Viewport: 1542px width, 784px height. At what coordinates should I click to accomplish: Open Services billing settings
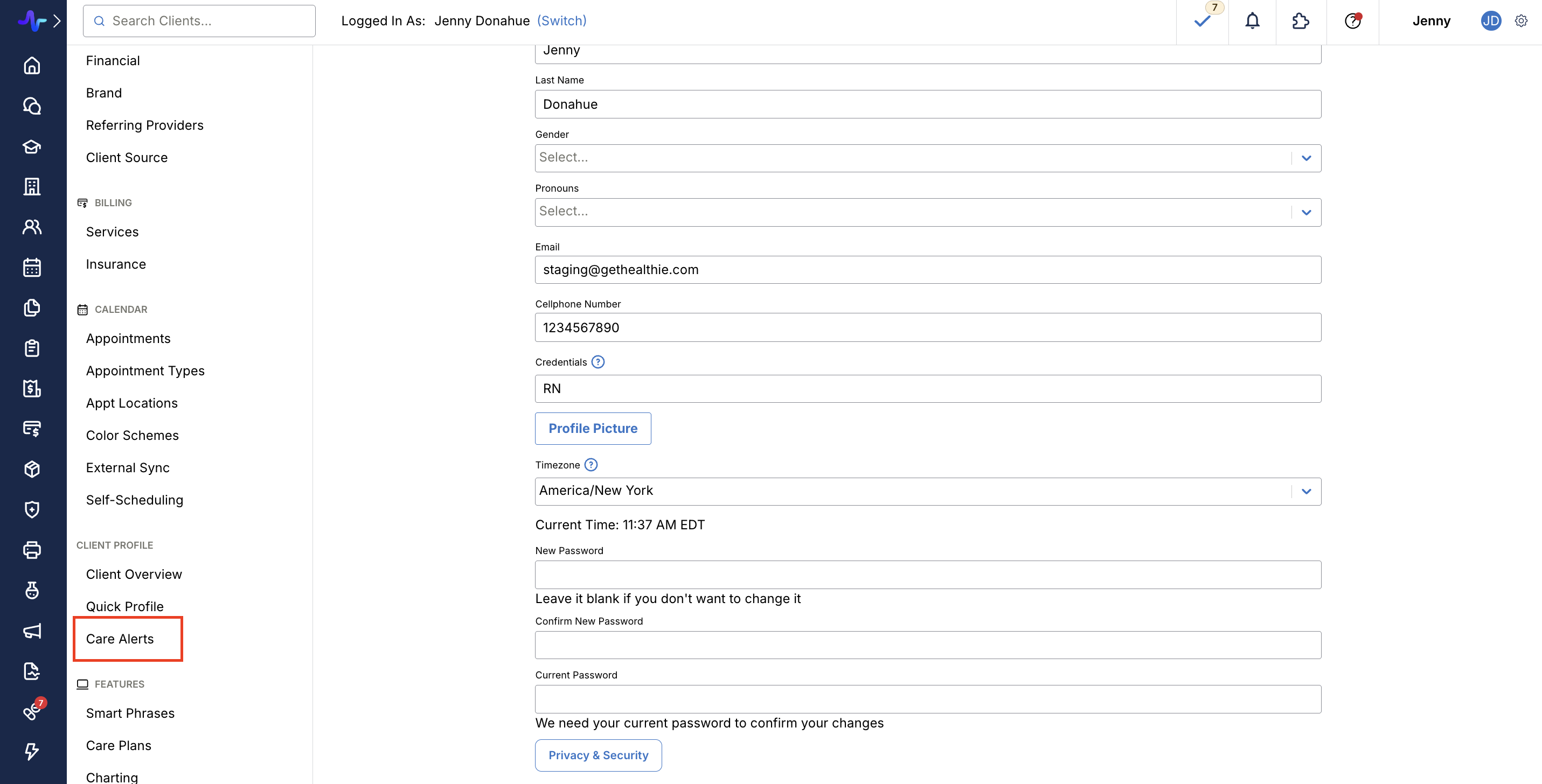112,232
